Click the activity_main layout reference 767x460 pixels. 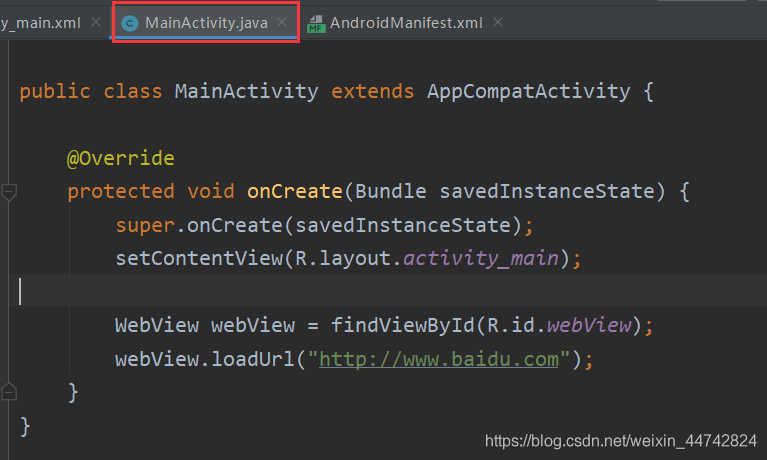481,258
